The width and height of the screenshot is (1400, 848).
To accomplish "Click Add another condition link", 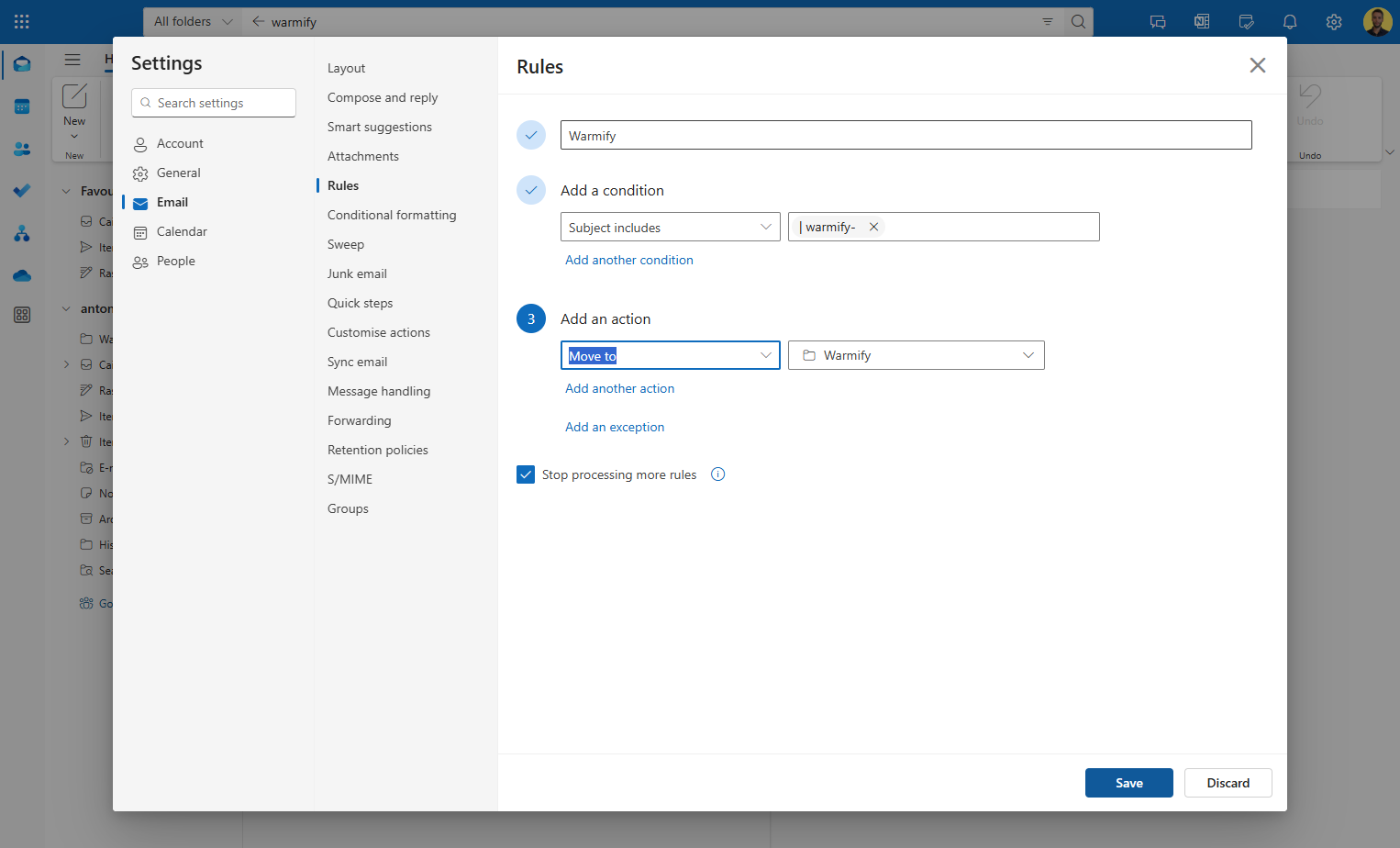I will click(629, 260).
